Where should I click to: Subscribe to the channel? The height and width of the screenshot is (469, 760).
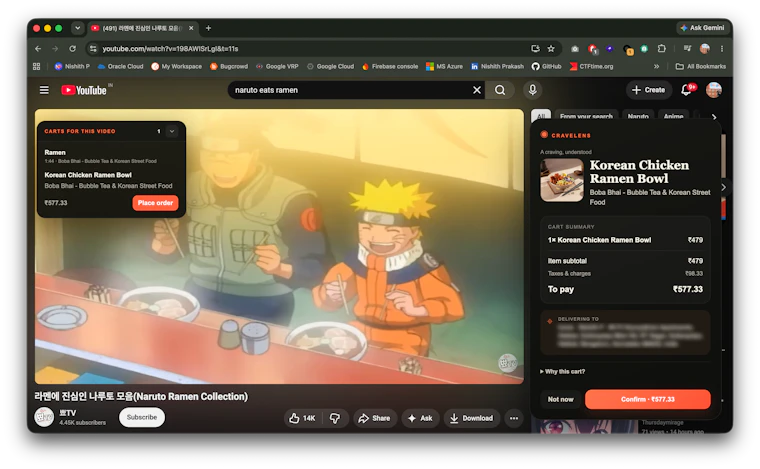[x=142, y=417]
